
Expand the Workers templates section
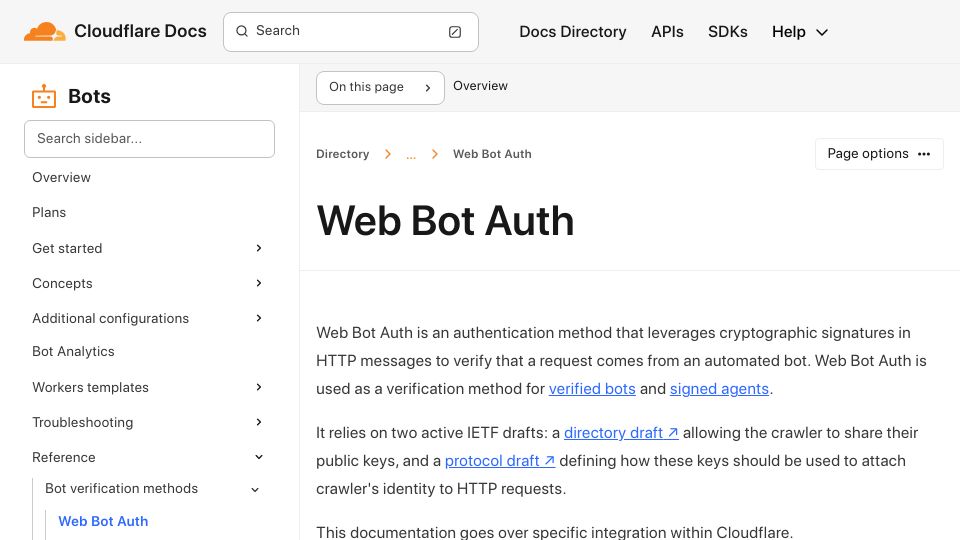point(259,387)
